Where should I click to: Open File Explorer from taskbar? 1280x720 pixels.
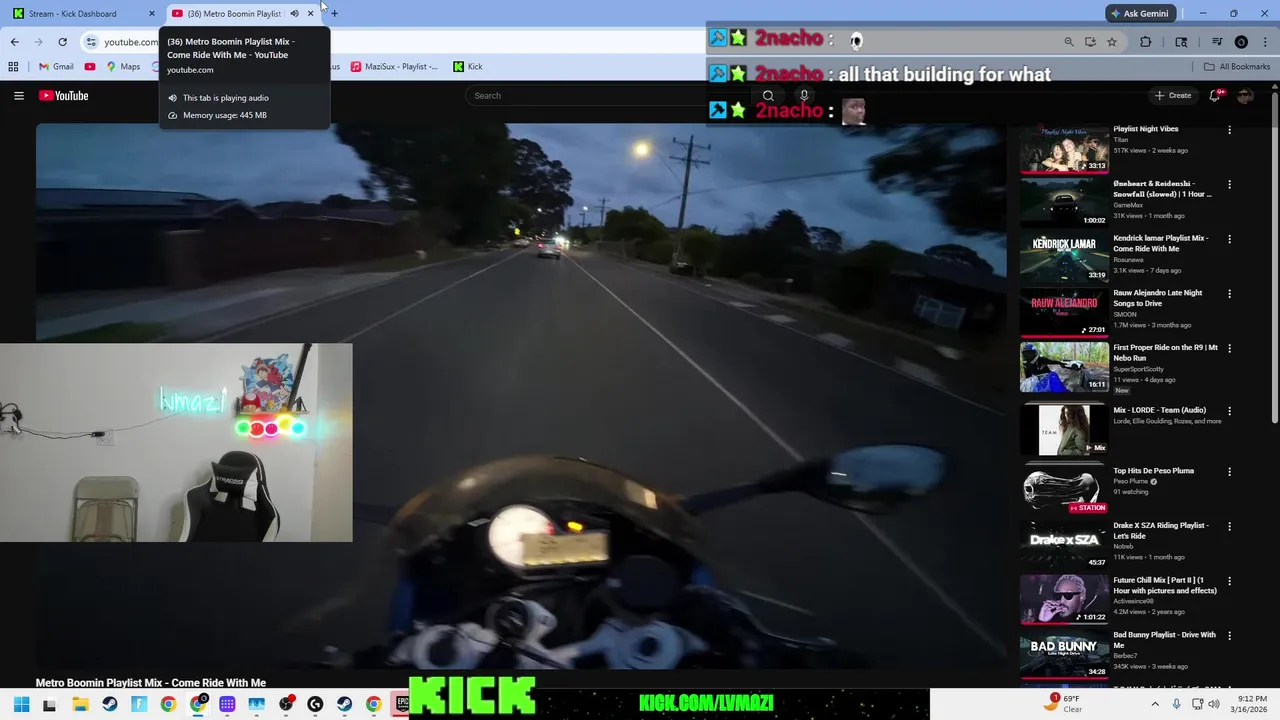pyautogui.click(x=80, y=704)
